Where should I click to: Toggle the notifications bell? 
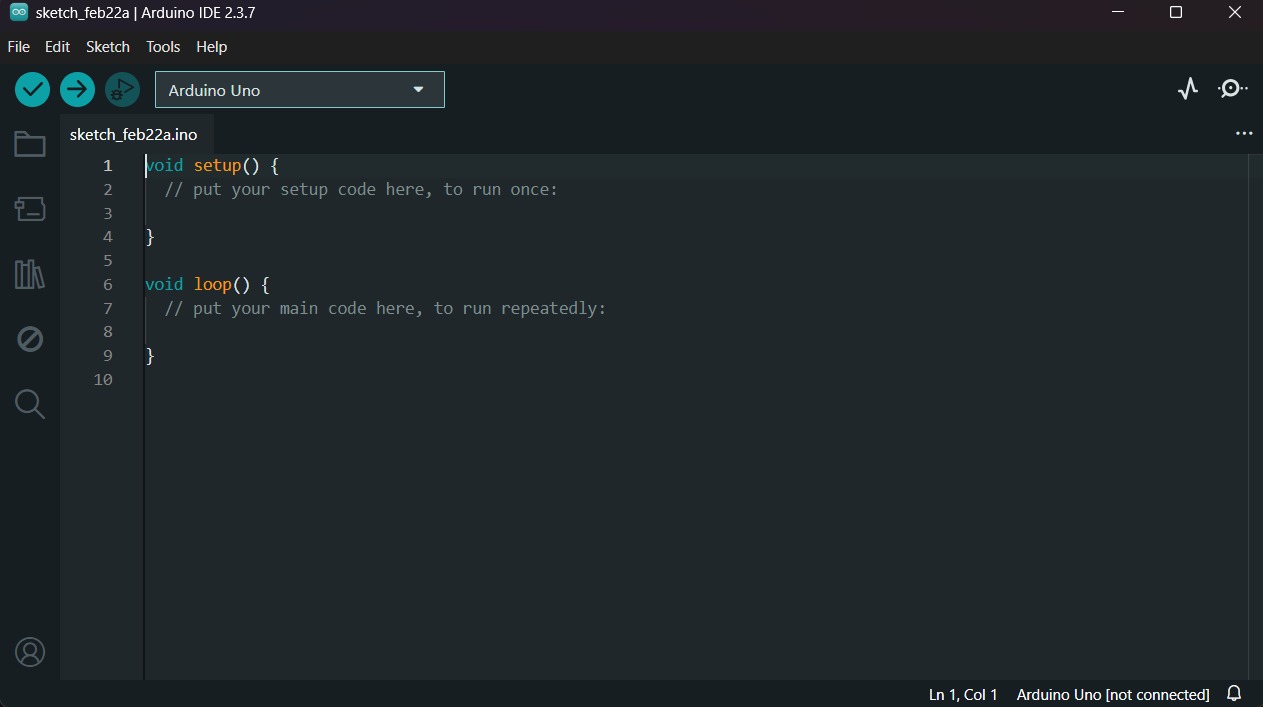click(x=1234, y=694)
